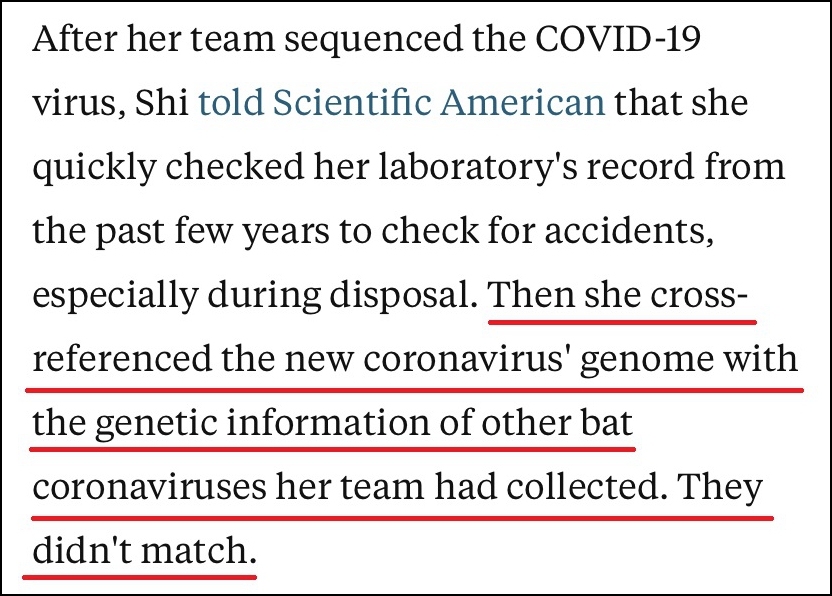Open the 'told Scientific American' link

point(402,102)
